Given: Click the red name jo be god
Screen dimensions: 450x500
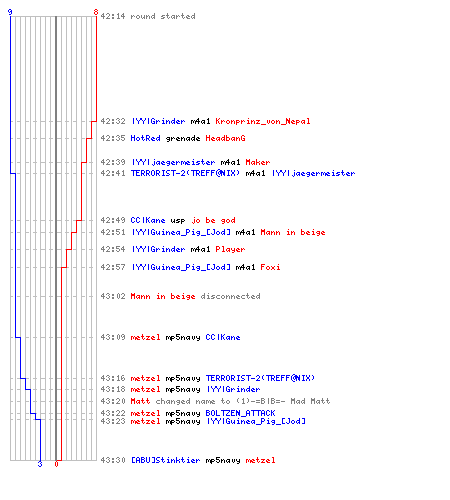Looking at the screenshot, I should tap(213, 220).
